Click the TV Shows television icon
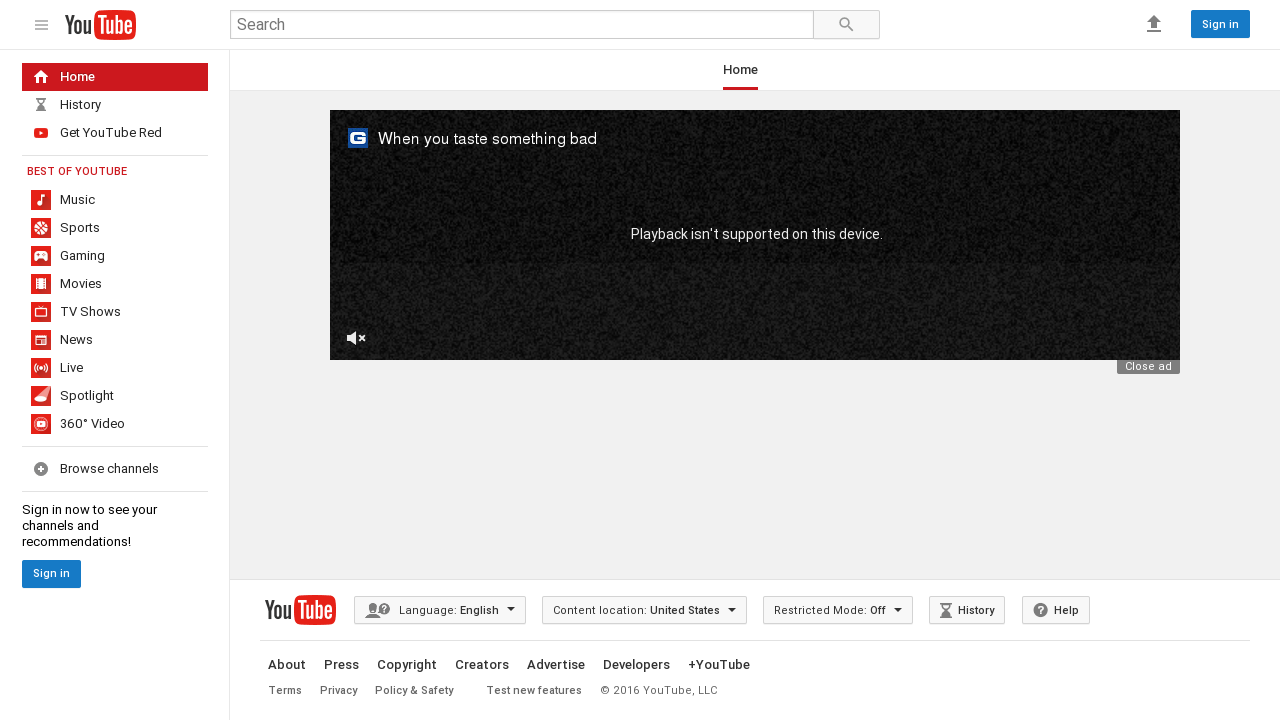This screenshot has width=1280, height=720. tap(41, 312)
